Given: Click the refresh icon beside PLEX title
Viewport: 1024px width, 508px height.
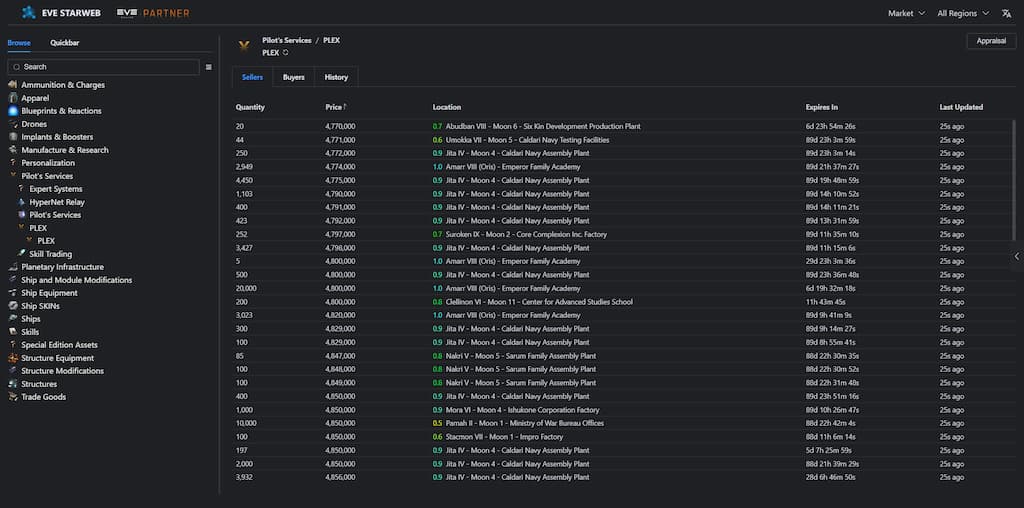Looking at the screenshot, I should [x=285, y=53].
